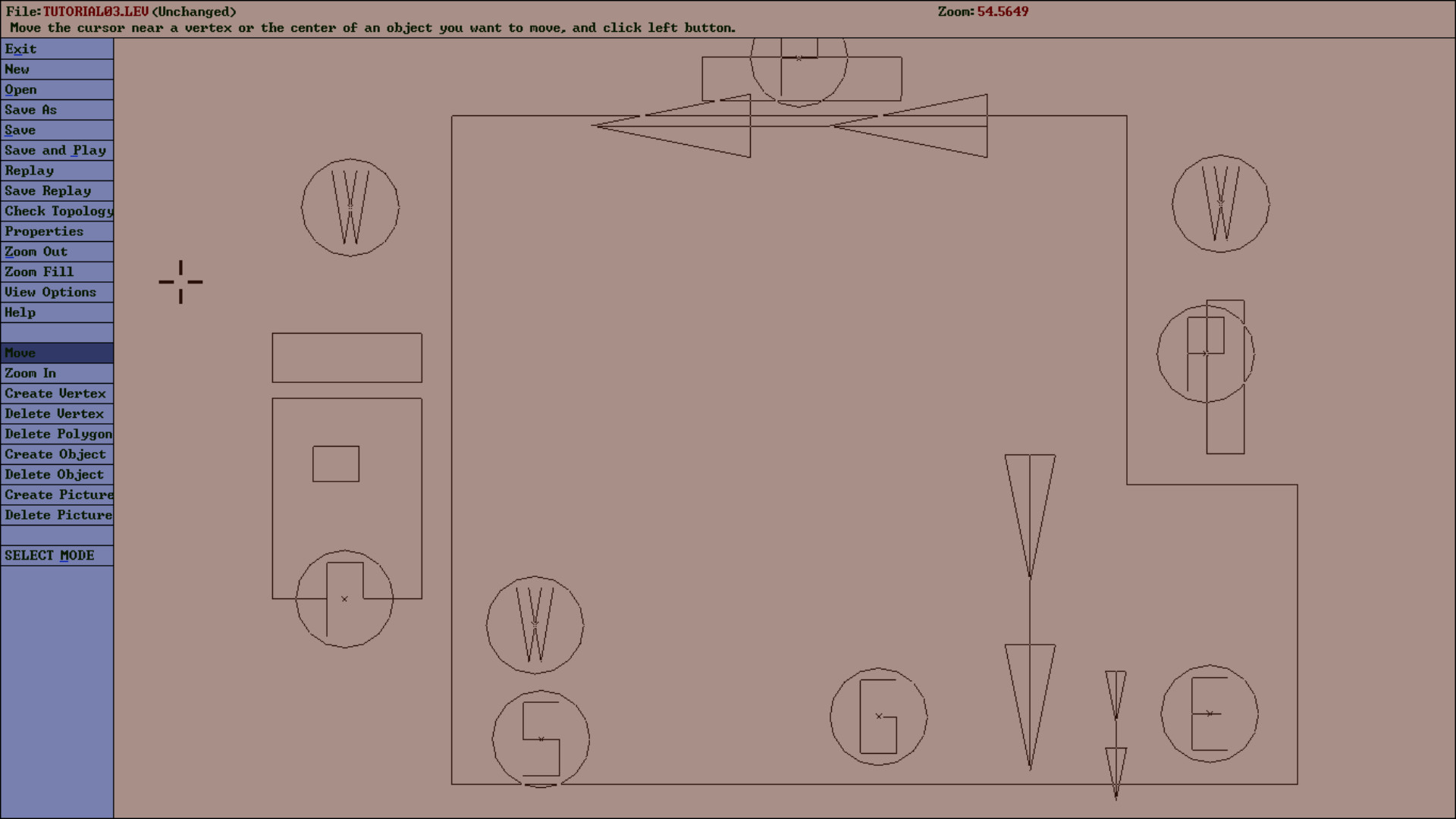The image size is (1456, 819).
Task: Select Delete Object tool
Action: [x=55, y=474]
